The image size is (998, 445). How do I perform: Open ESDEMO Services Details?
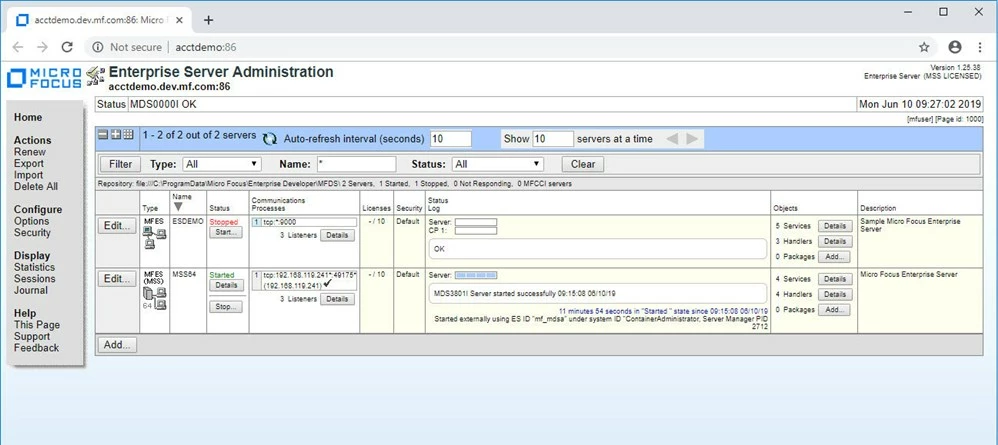835,226
